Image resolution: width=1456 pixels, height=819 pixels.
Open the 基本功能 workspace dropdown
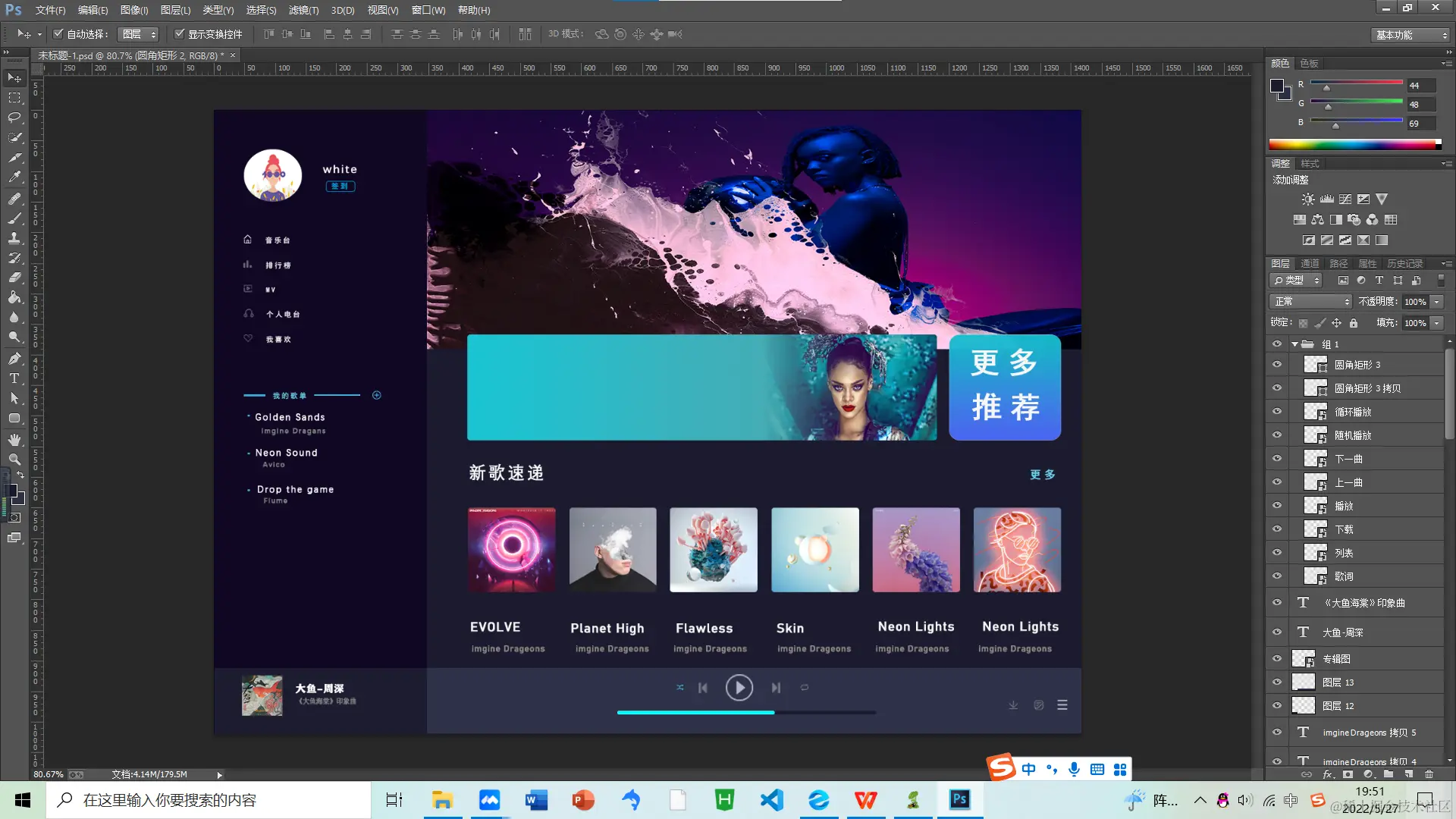click(x=1411, y=35)
